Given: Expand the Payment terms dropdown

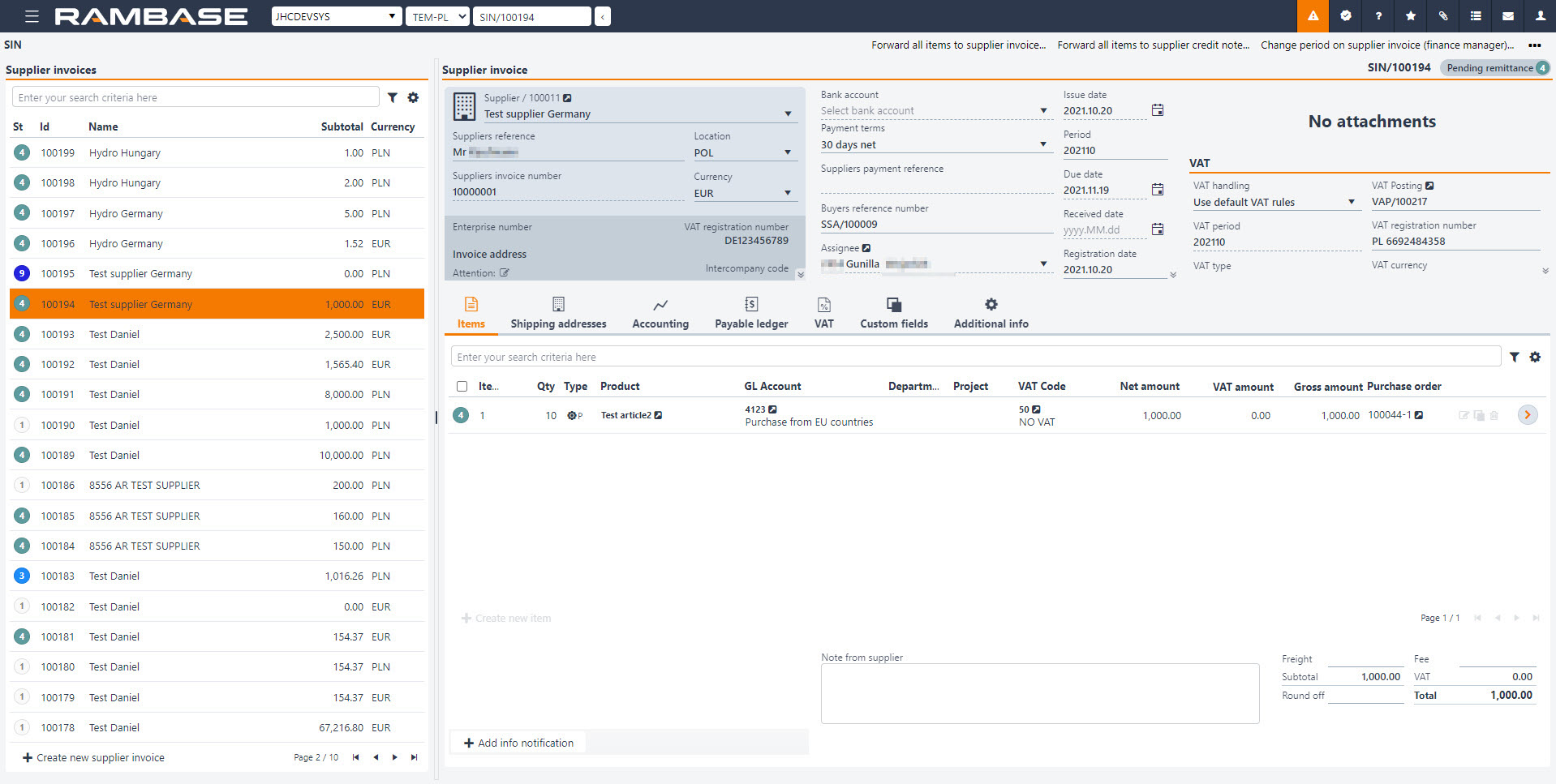Looking at the screenshot, I should click(1043, 145).
